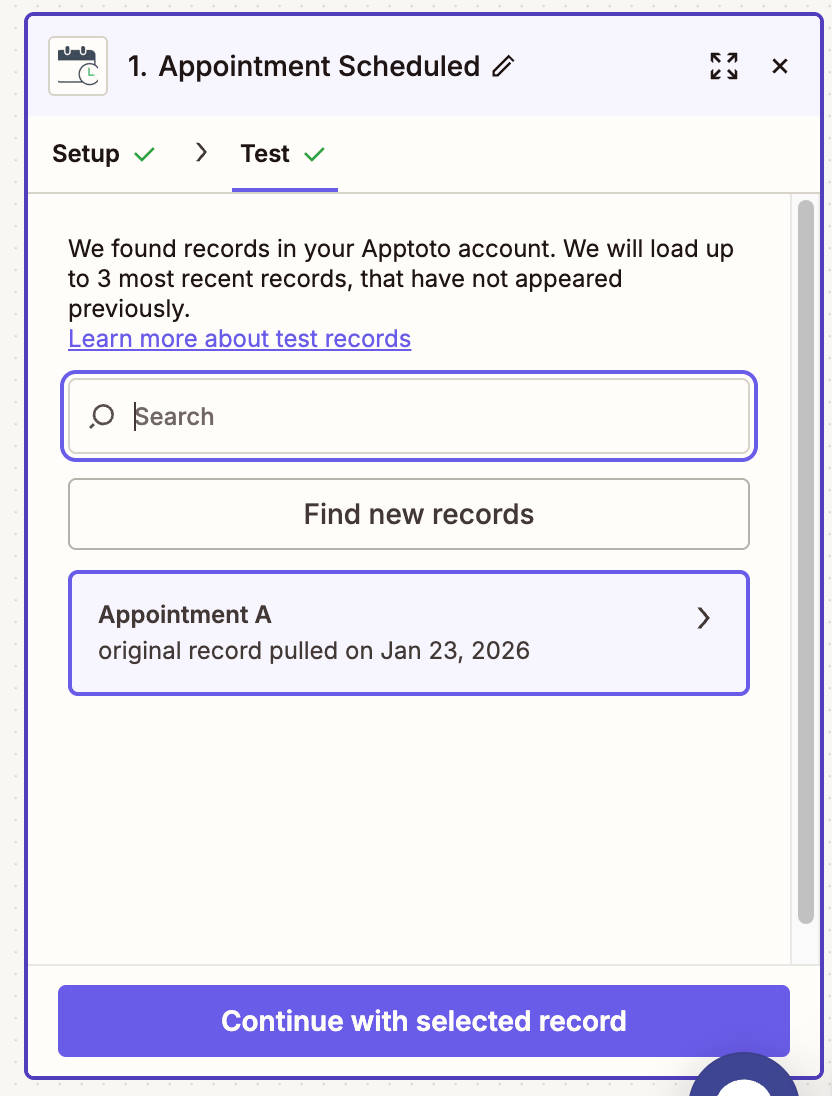Click the pencil icon to rename the step
The image size is (832, 1096).
click(503, 65)
